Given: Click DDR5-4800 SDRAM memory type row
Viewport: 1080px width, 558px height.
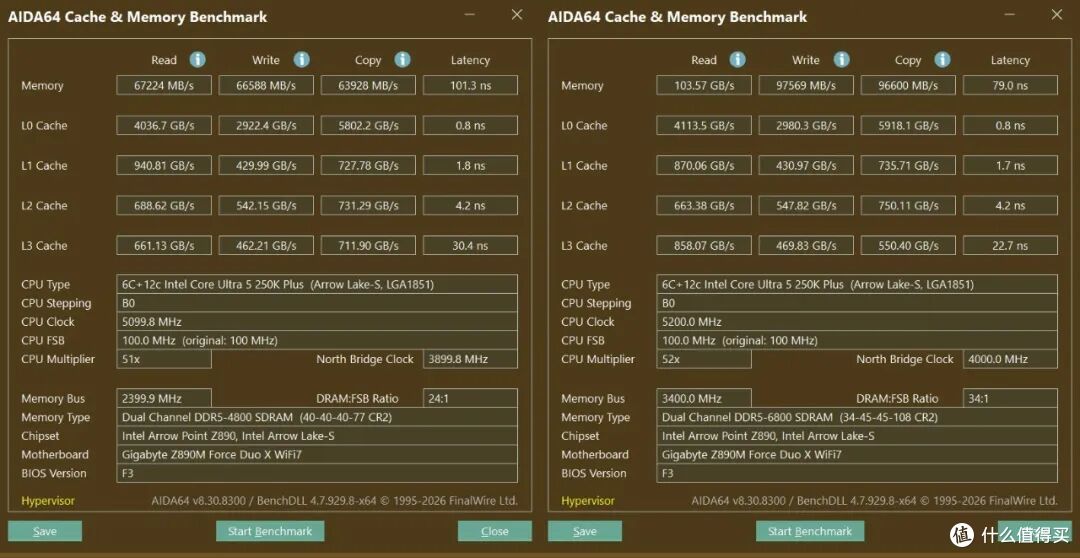Looking at the screenshot, I should coord(317,417).
